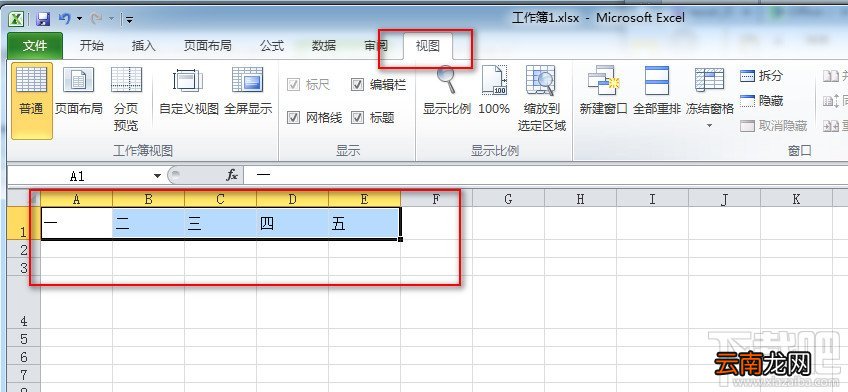Customize Quick Access Toolbar dropdown

129,20
